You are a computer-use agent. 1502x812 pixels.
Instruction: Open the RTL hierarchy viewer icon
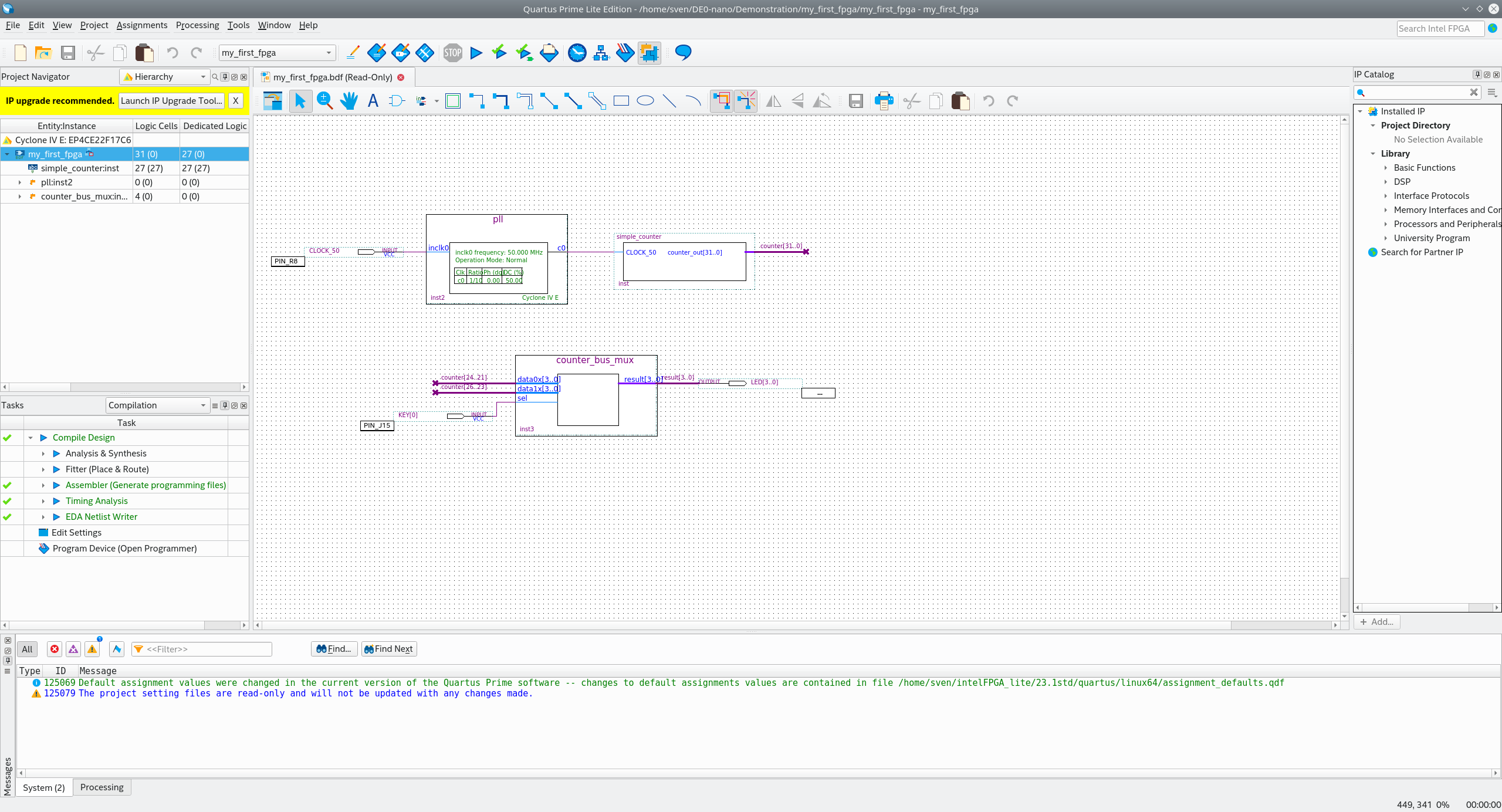coord(601,53)
